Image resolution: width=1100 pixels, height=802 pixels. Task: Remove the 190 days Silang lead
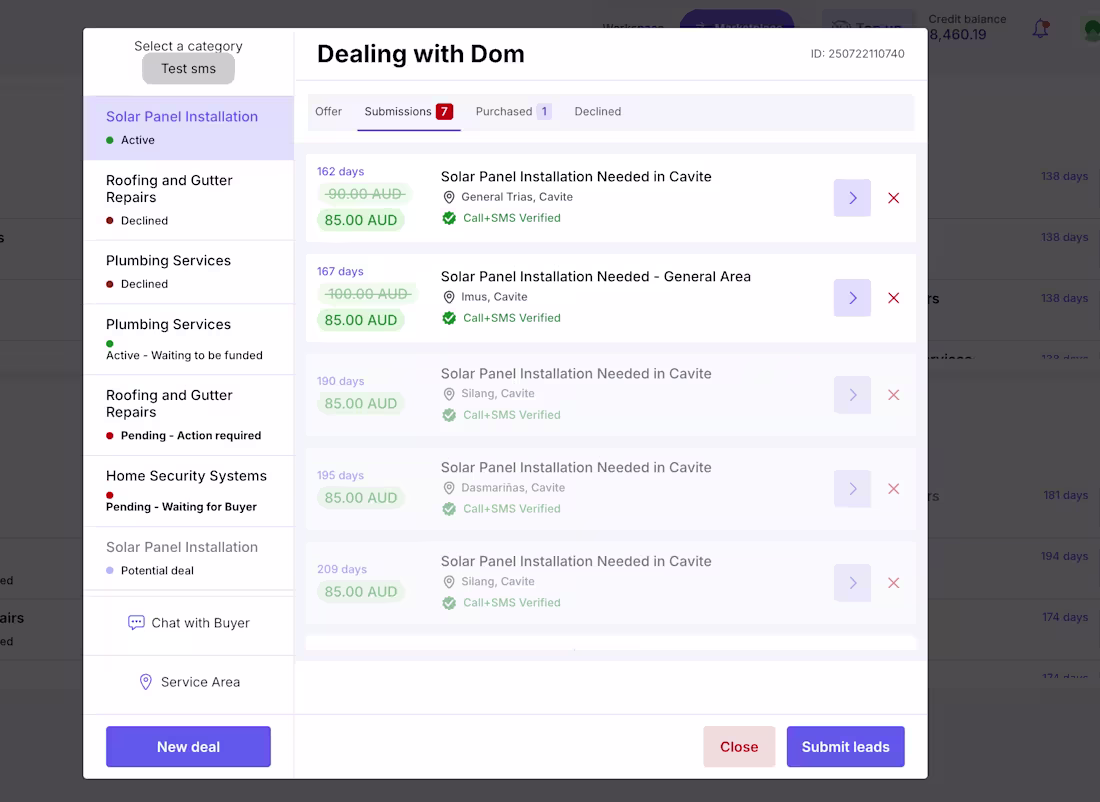point(894,395)
